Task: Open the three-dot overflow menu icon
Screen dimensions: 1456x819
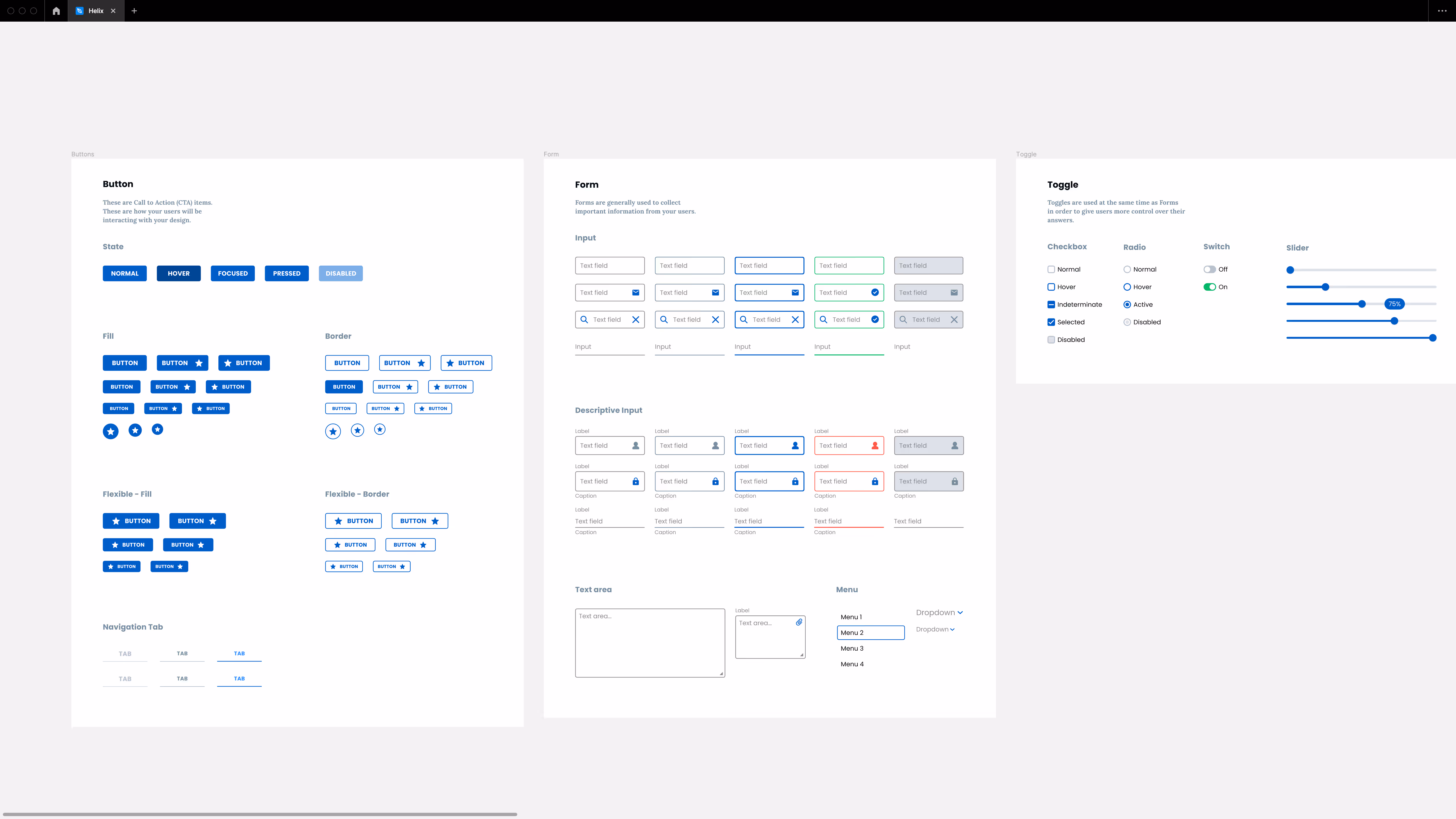Action: [x=1442, y=11]
